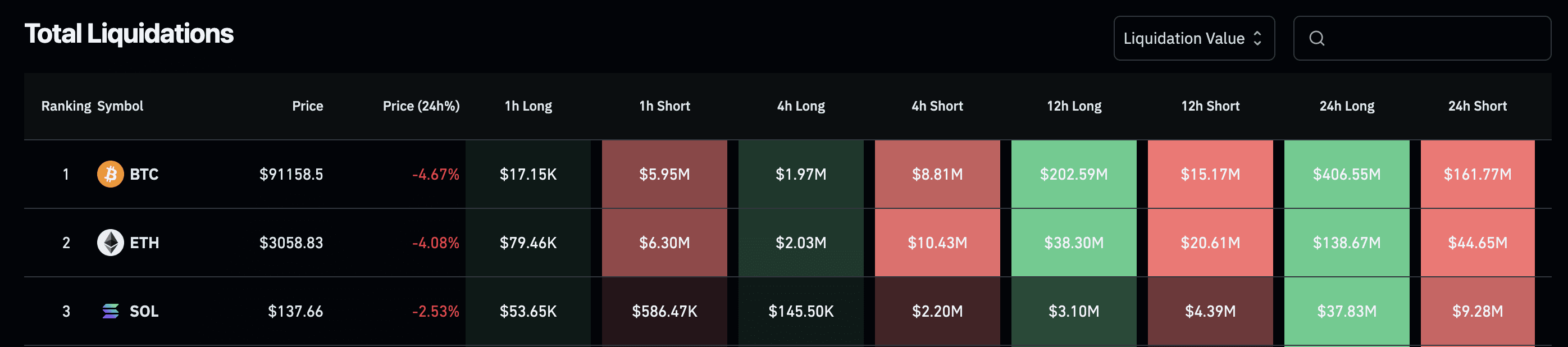1568x347 pixels.
Task: Click BTC 12h Long $202.59M cell
Action: point(1074,174)
